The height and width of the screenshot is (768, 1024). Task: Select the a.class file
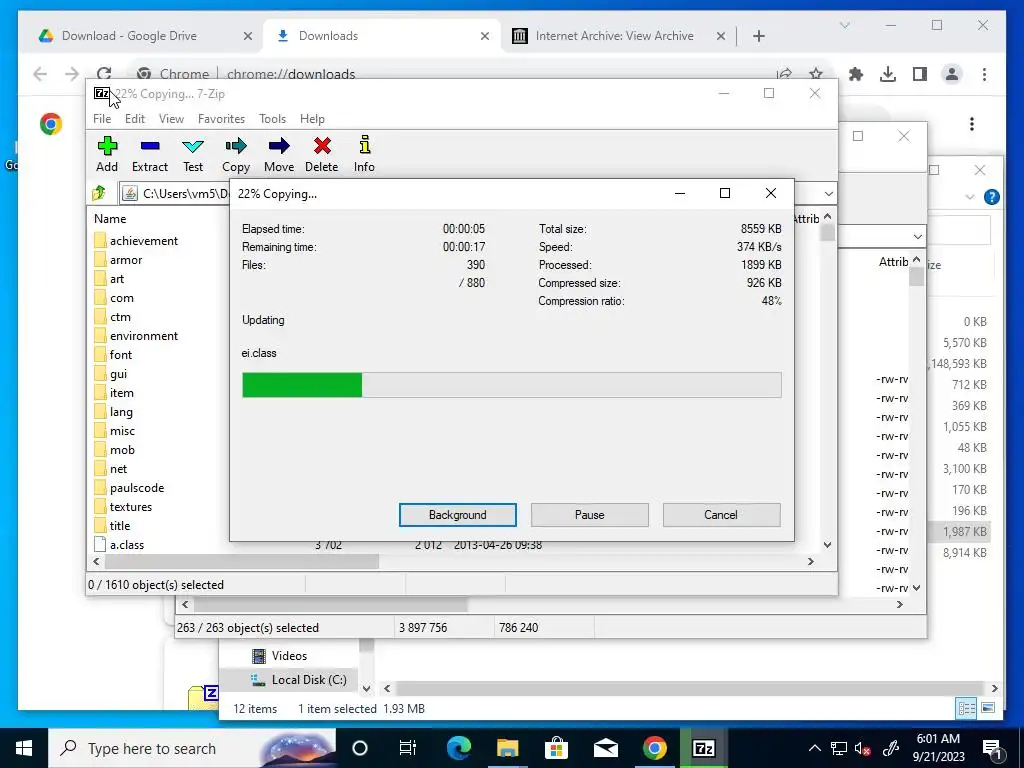click(127, 545)
